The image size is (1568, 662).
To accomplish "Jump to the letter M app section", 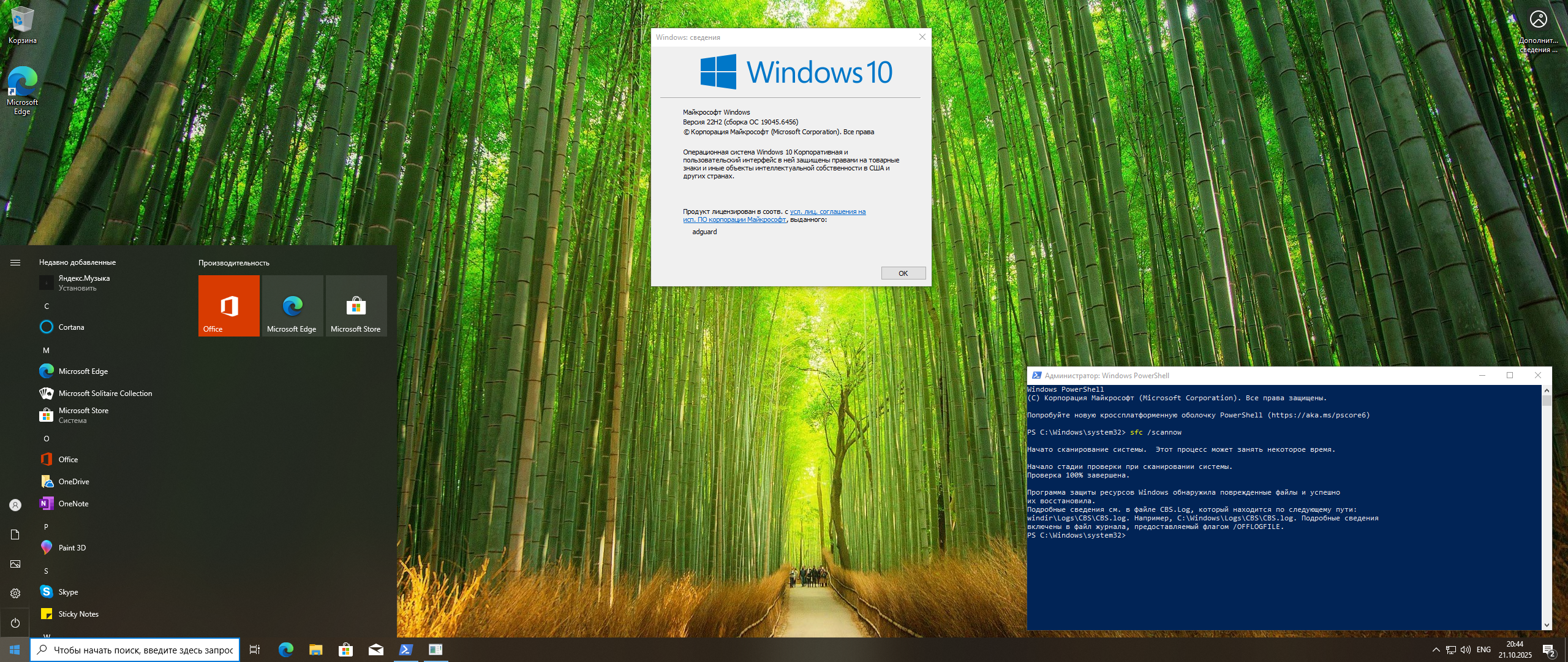I will pyautogui.click(x=46, y=351).
